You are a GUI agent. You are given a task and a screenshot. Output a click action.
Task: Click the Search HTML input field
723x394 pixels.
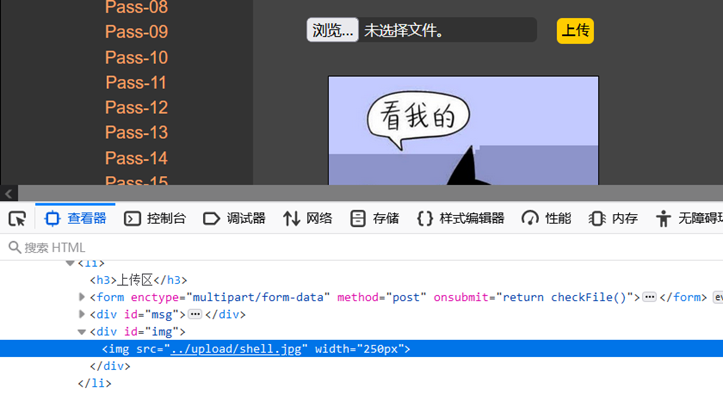pyautogui.click(x=362, y=247)
